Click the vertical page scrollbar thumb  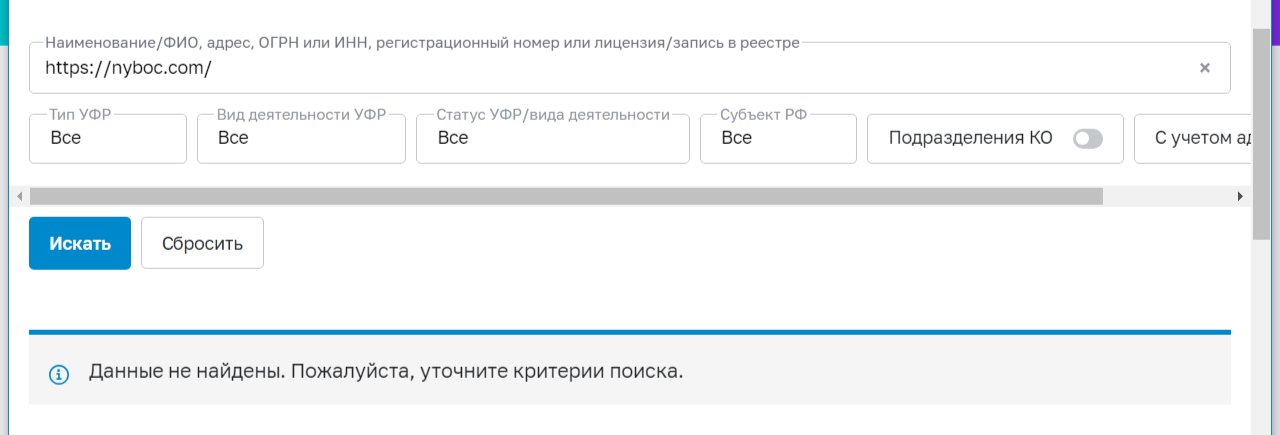pos(1261,130)
